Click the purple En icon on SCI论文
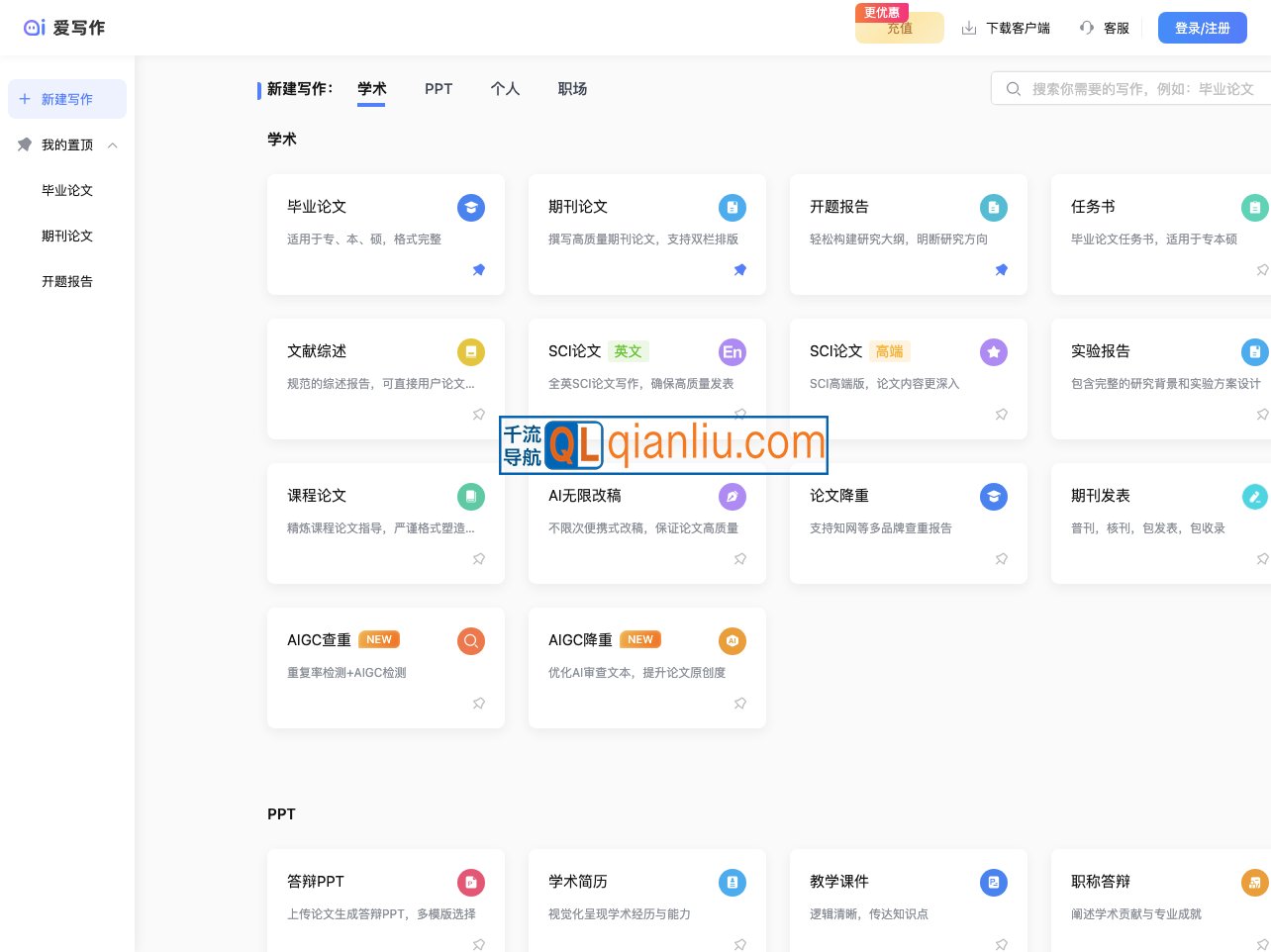This screenshot has height=952, width=1271. point(733,352)
